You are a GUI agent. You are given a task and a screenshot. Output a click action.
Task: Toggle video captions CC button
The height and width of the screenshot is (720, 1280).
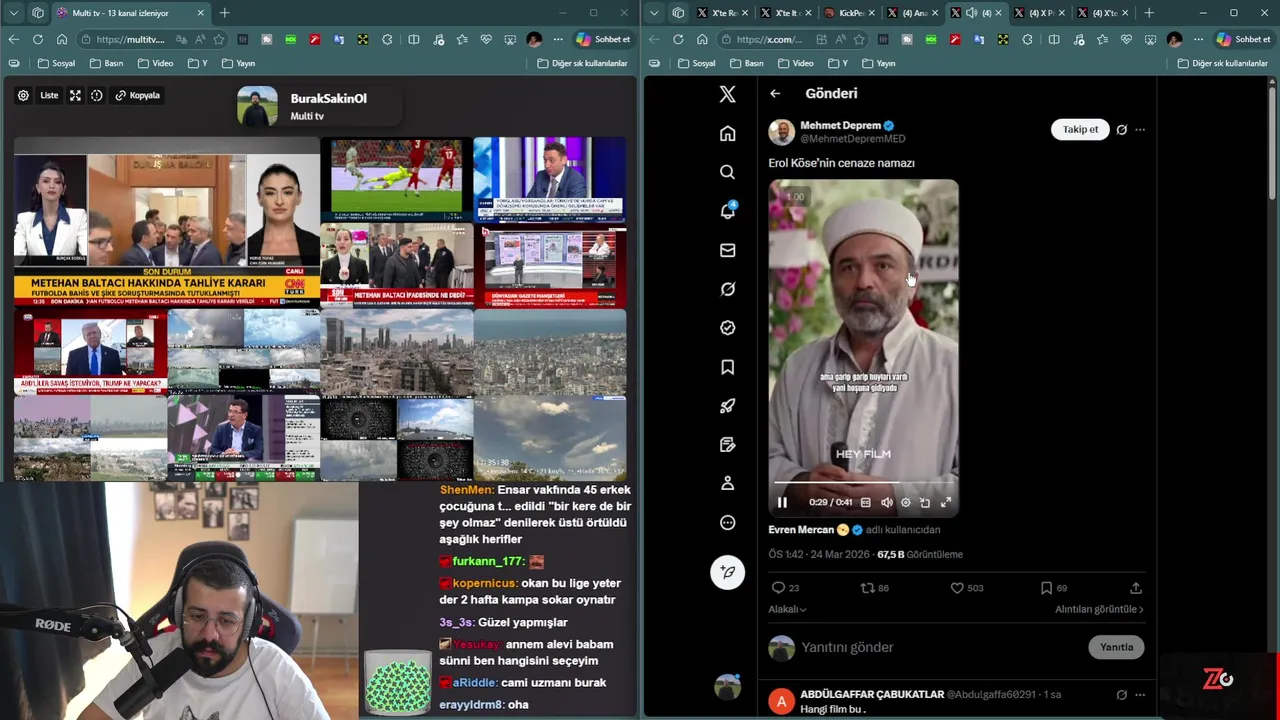[x=866, y=503]
